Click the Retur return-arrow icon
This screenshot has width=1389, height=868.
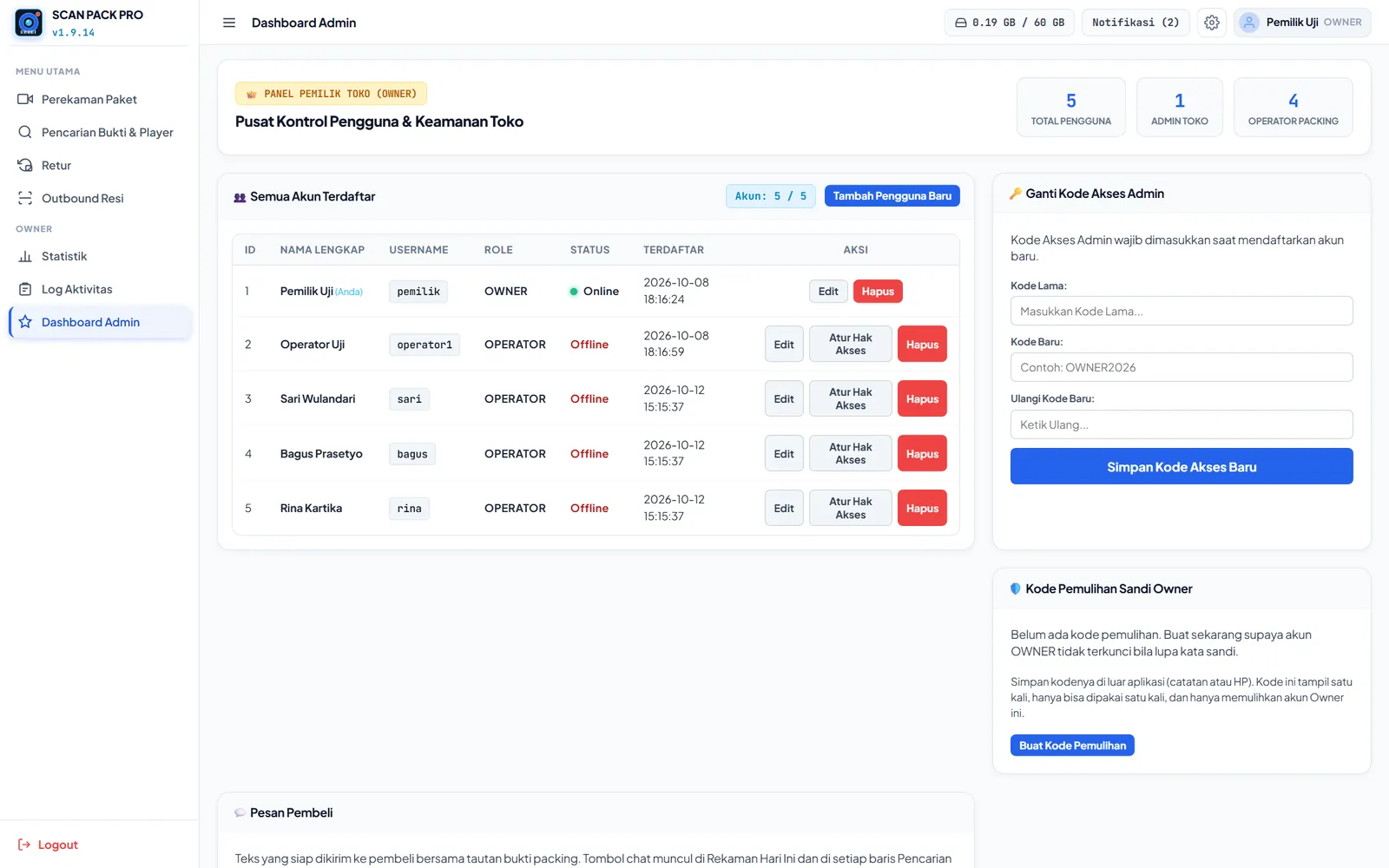tap(25, 165)
